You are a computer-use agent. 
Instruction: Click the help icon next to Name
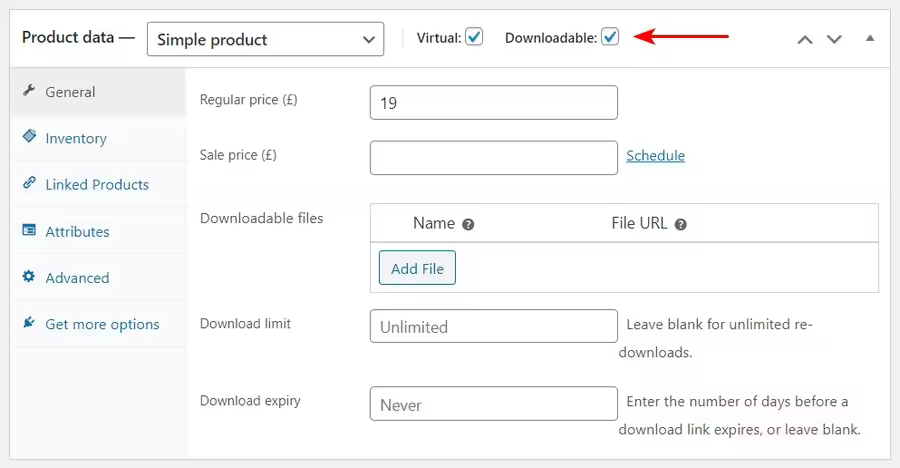tap(468, 225)
